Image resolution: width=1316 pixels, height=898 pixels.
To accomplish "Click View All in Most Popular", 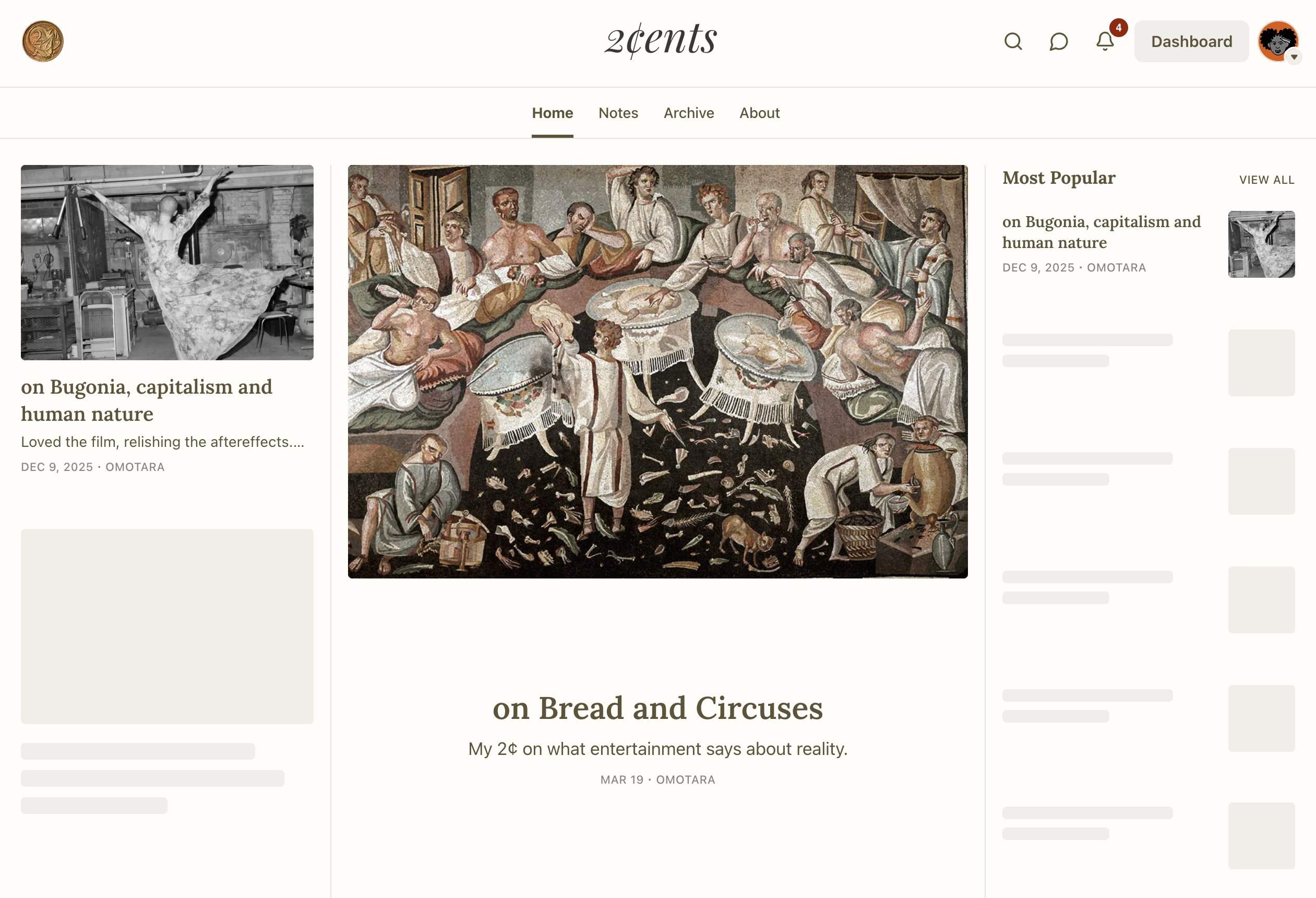I will coord(1266,180).
